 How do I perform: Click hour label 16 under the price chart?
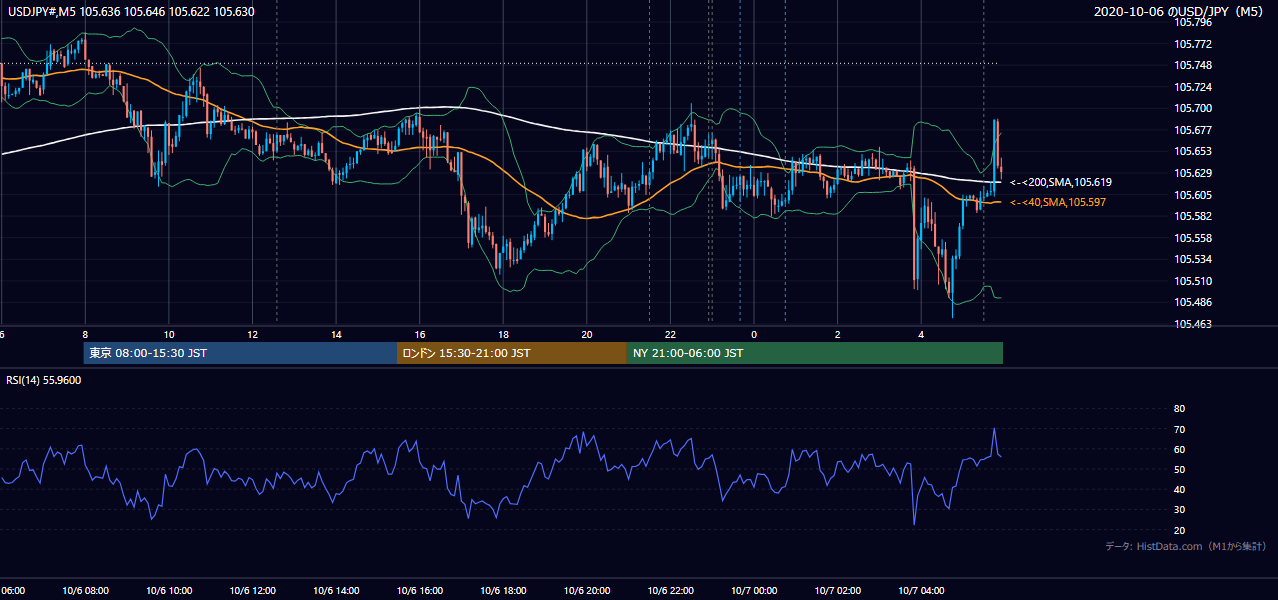click(x=420, y=334)
